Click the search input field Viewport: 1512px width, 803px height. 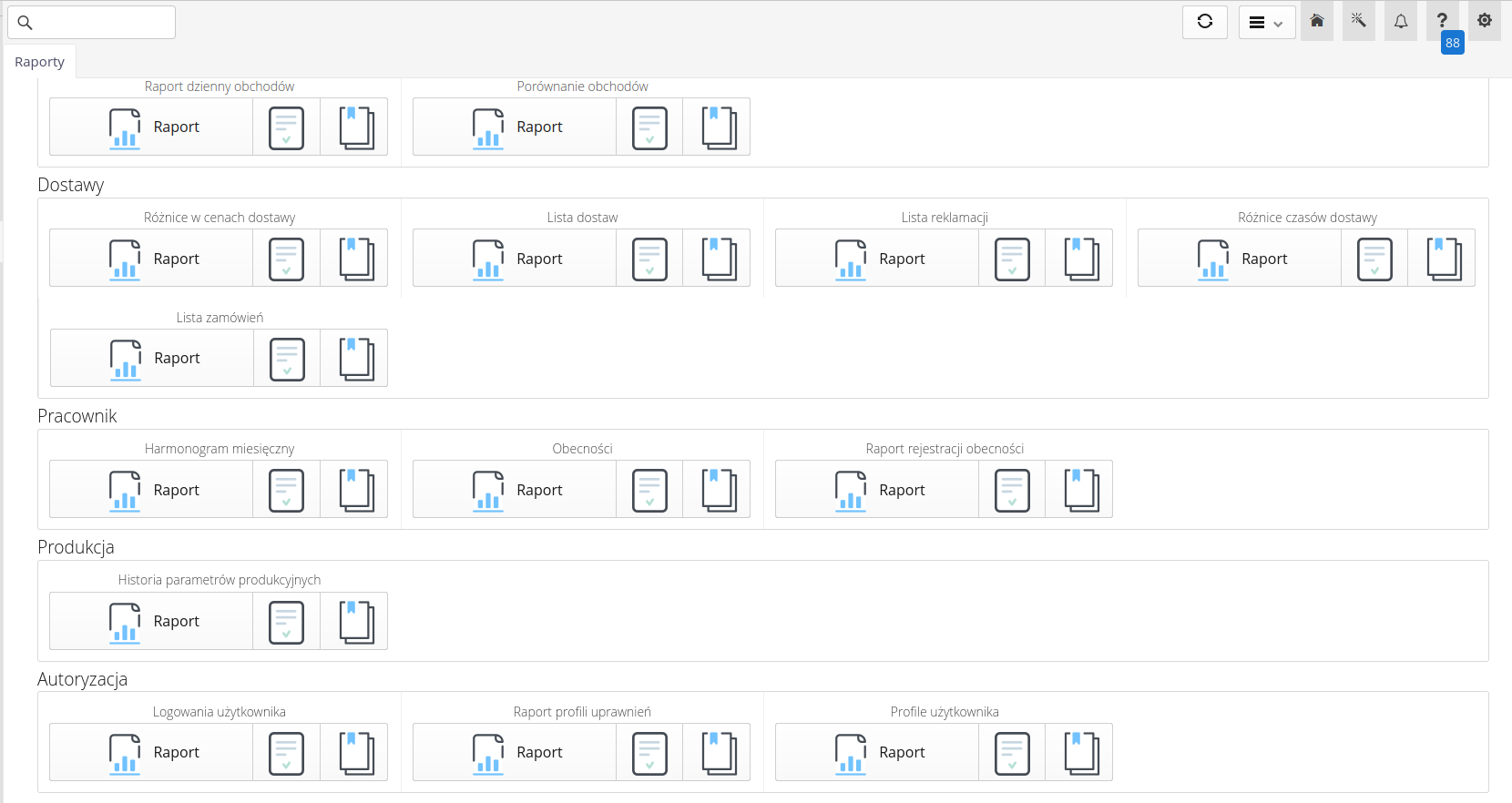pyautogui.click(x=91, y=23)
